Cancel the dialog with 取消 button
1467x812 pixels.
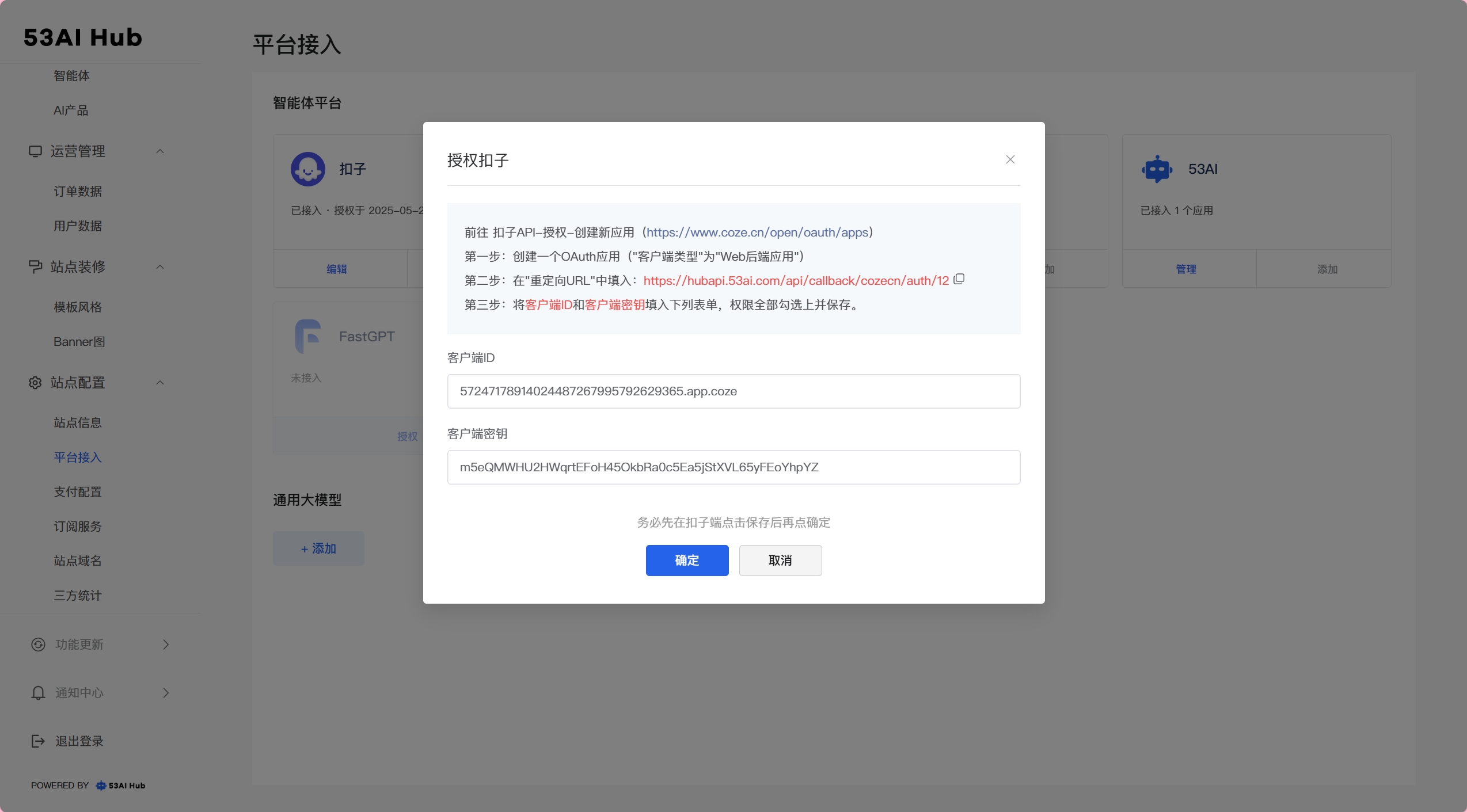click(780, 560)
